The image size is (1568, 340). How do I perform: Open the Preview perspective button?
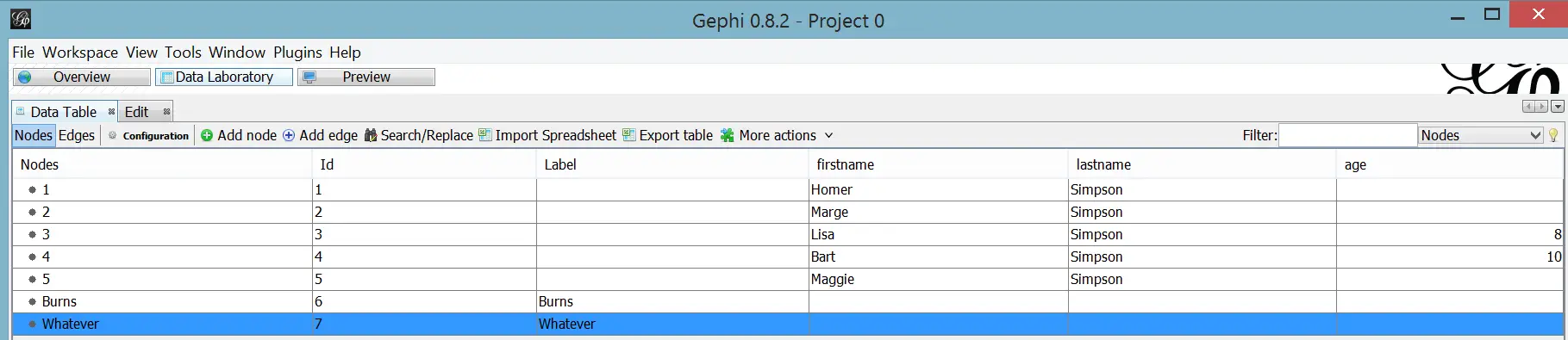click(x=366, y=77)
